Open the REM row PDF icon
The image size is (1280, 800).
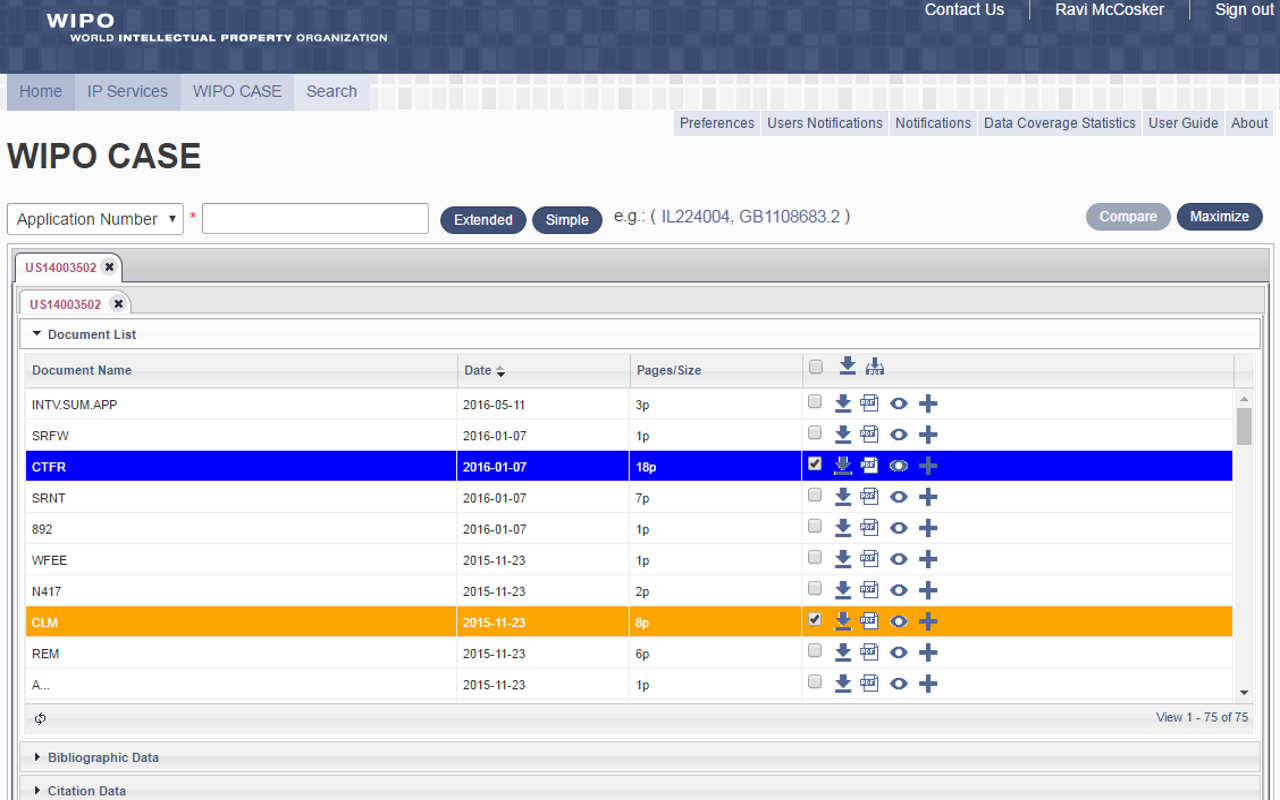870,652
